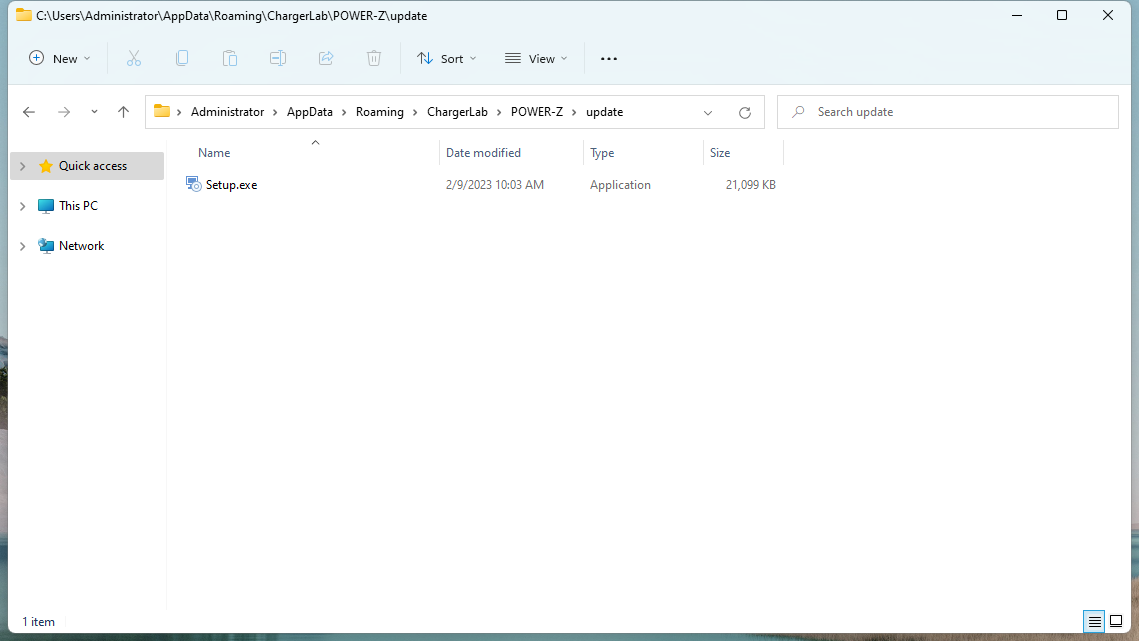Image resolution: width=1139 pixels, height=641 pixels.
Task: Click inside the Search update box
Action: tap(948, 112)
